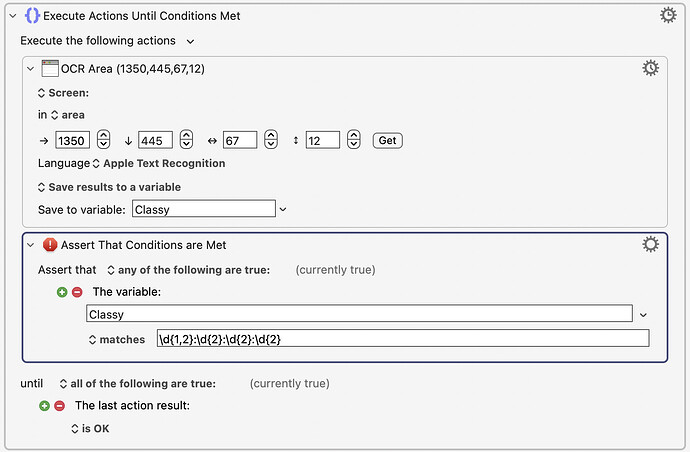Click the red Assert exclamation icon

coord(50,245)
